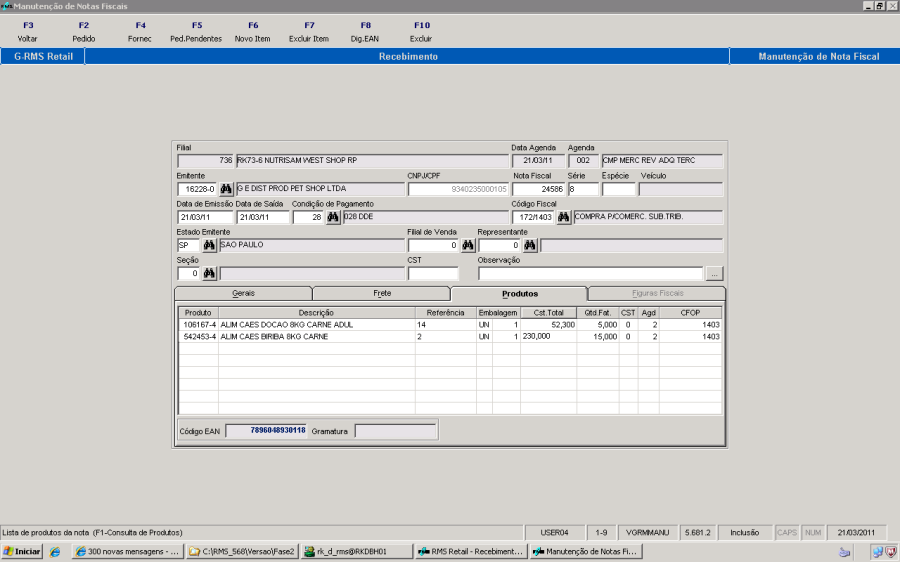
Task: Open Representante lookup binoculars
Action: pos(530,245)
